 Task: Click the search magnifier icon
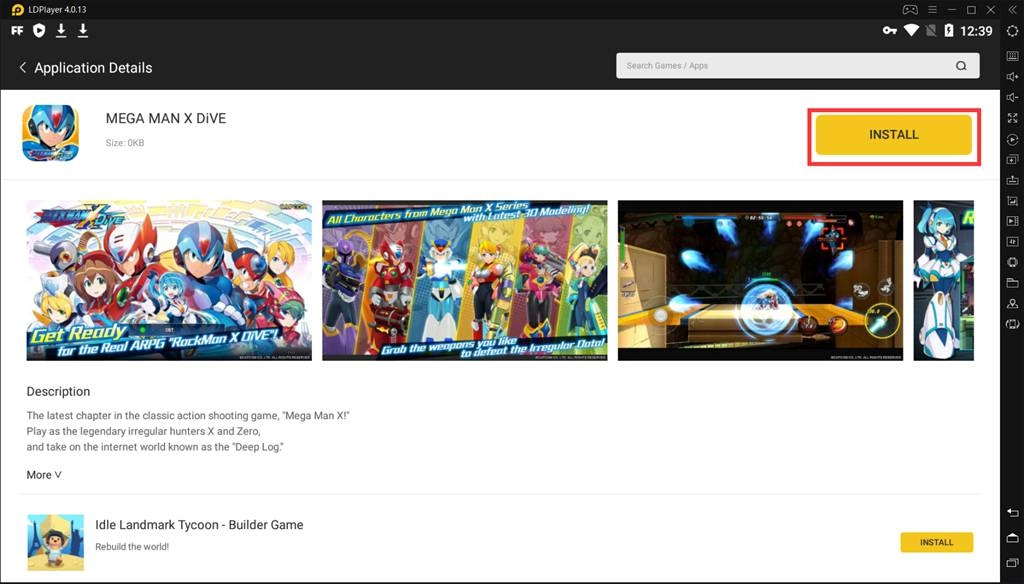pos(961,65)
